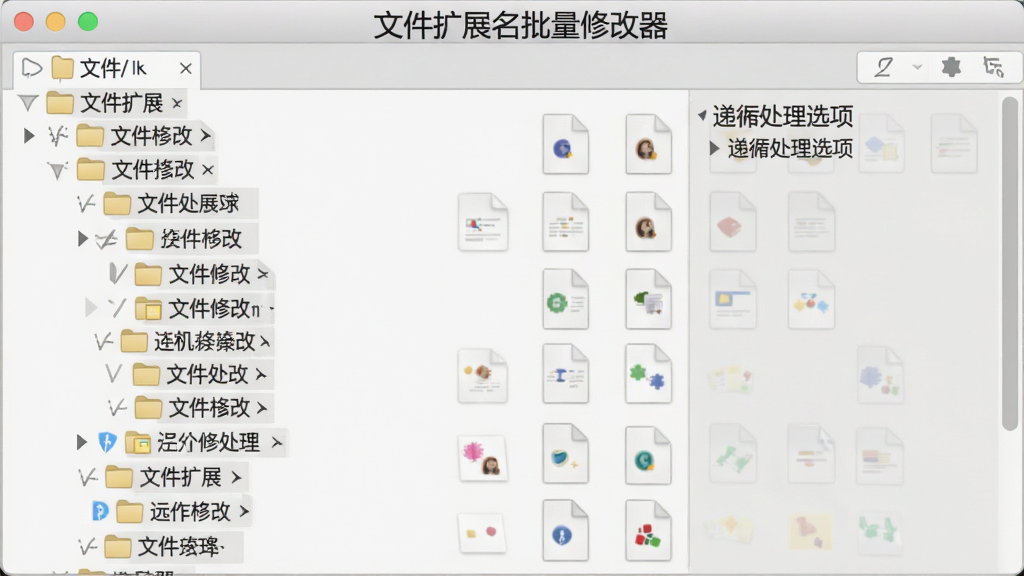The height and width of the screenshot is (576, 1024).
Task: Collapse the 递循处理选项 section header
Action: coord(702,116)
